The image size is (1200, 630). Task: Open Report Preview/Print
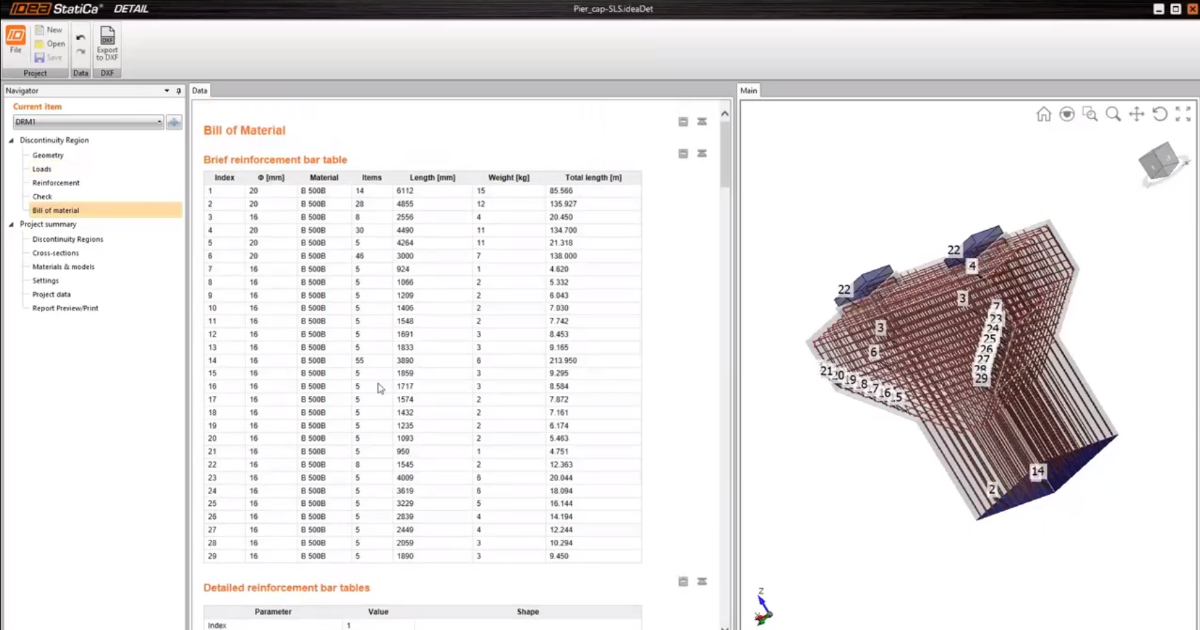(x=65, y=308)
